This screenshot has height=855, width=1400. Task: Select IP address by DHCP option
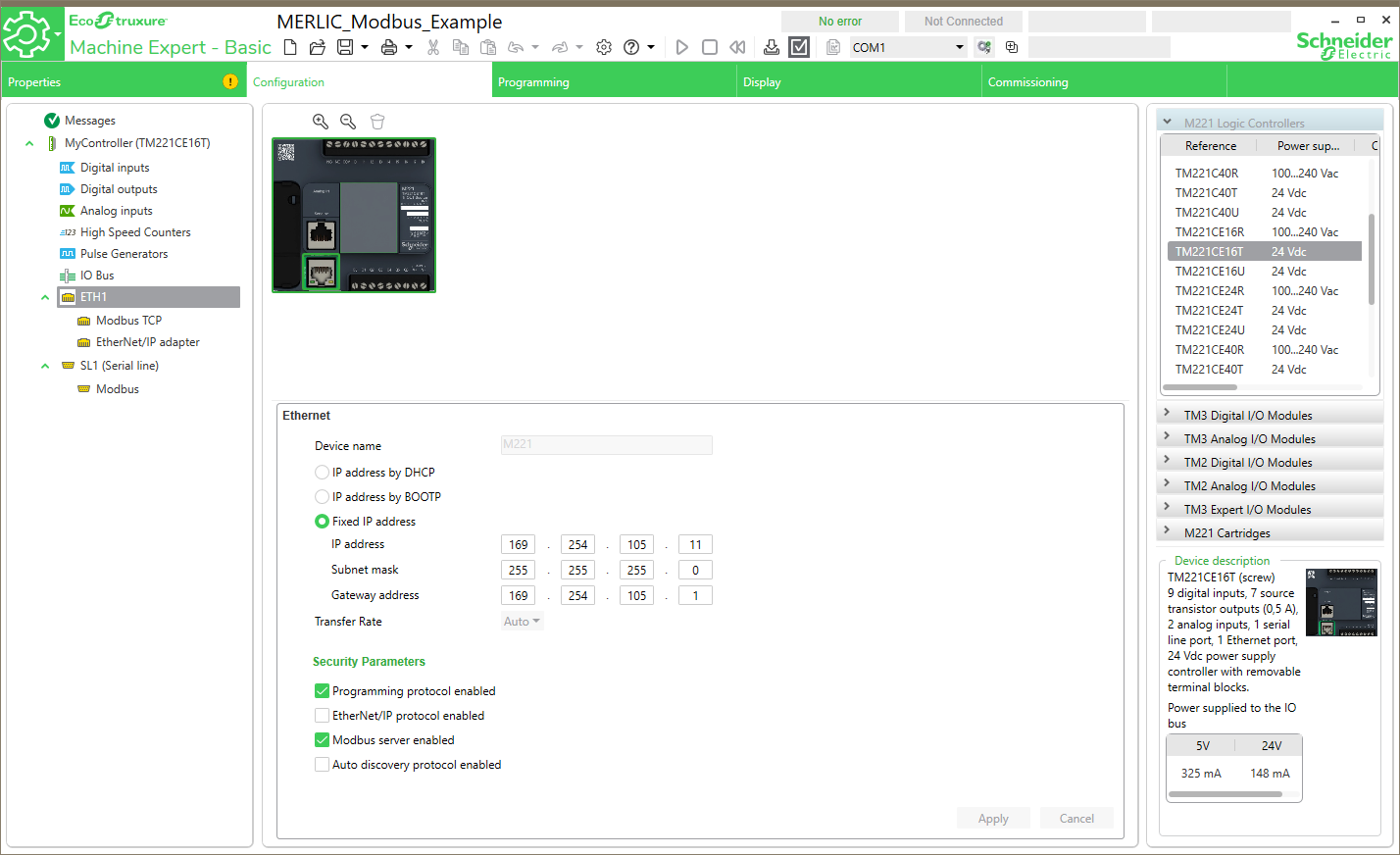pyautogui.click(x=322, y=473)
